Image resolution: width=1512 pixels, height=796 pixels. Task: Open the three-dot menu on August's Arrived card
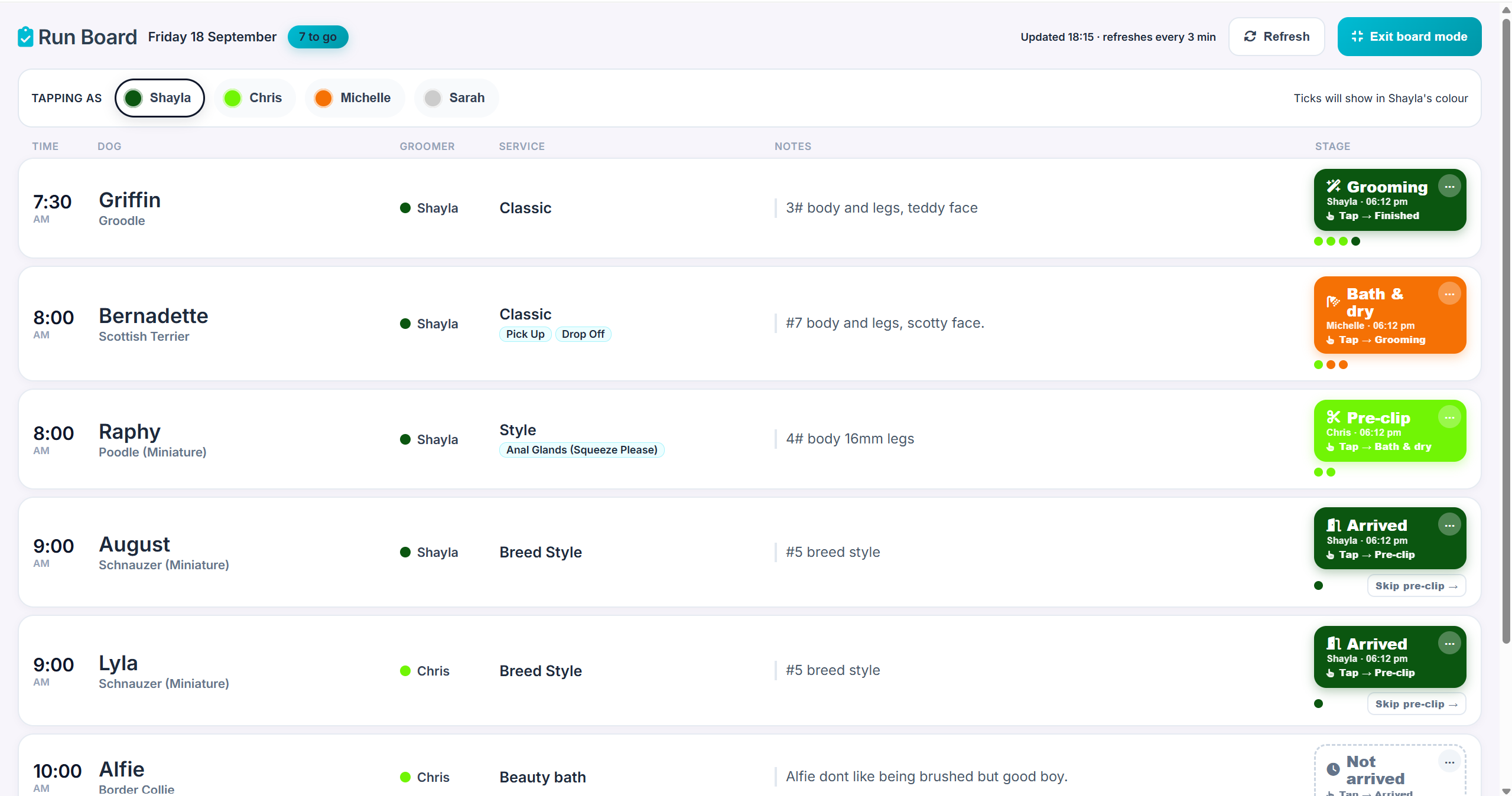[x=1449, y=525]
